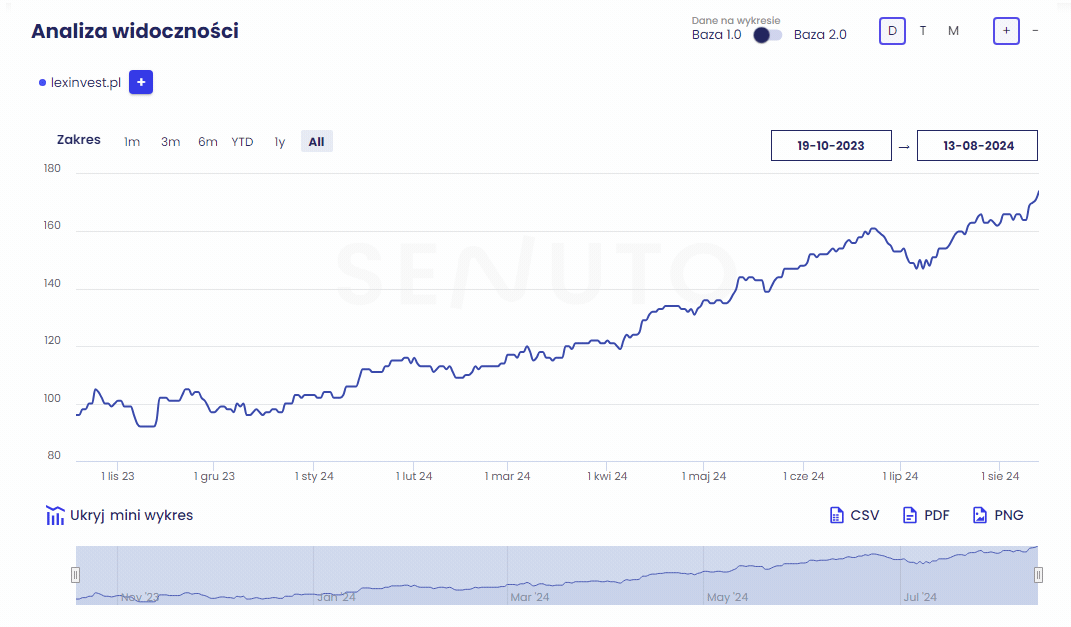
Task: Click the blue plus icon beside lexinvest.pl
Action: coord(141,83)
